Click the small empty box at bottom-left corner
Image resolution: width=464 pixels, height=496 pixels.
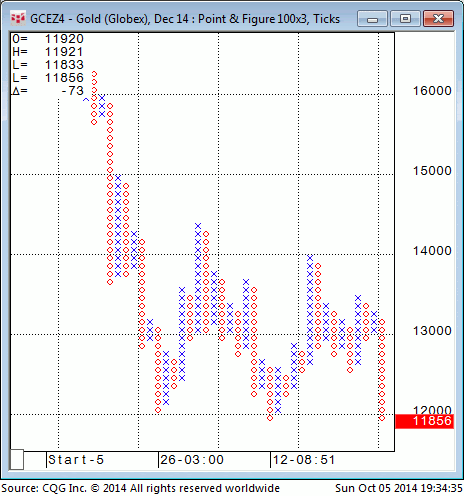[x=16, y=459]
